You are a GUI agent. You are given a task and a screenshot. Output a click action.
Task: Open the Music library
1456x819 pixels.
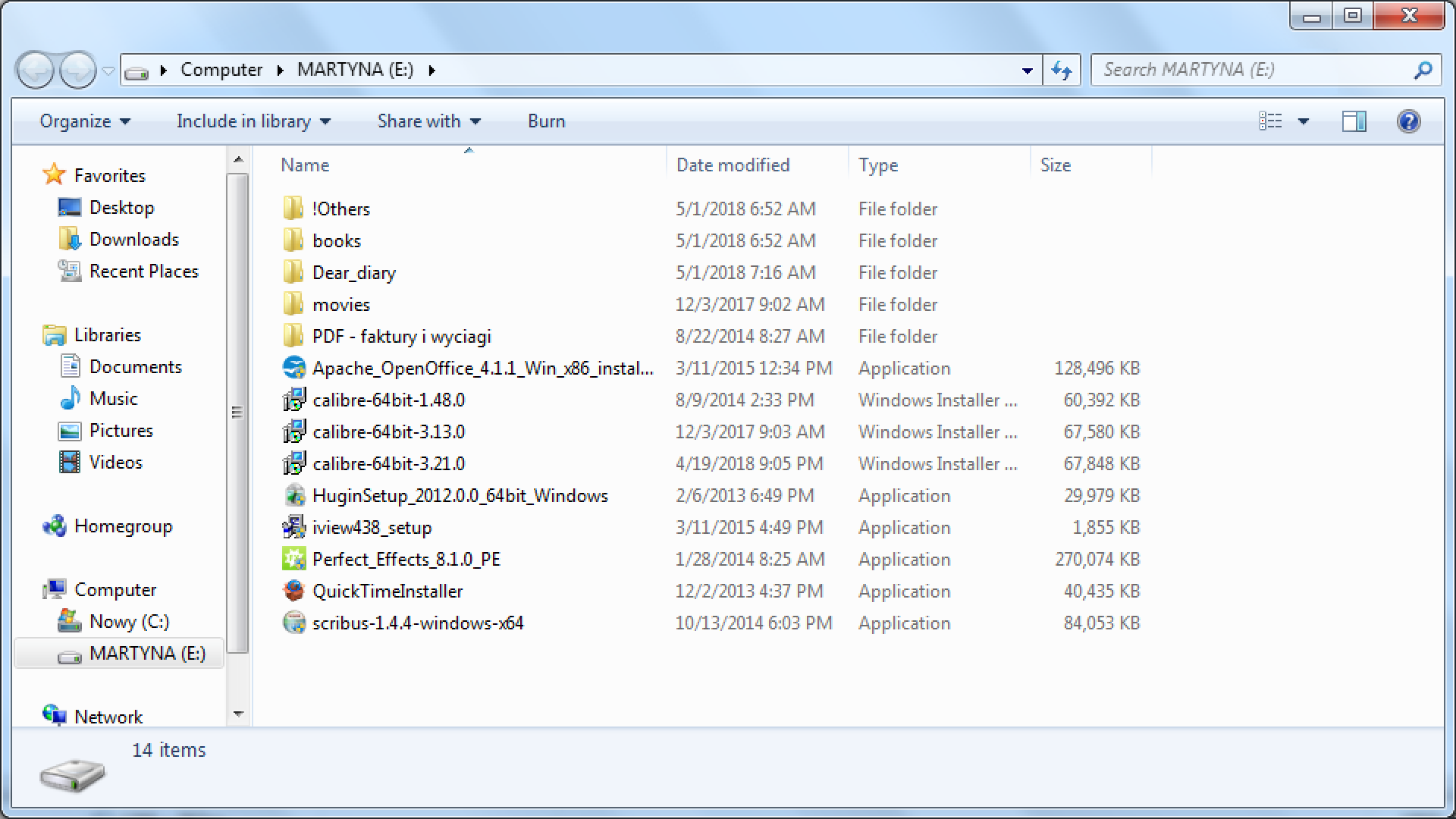[113, 398]
